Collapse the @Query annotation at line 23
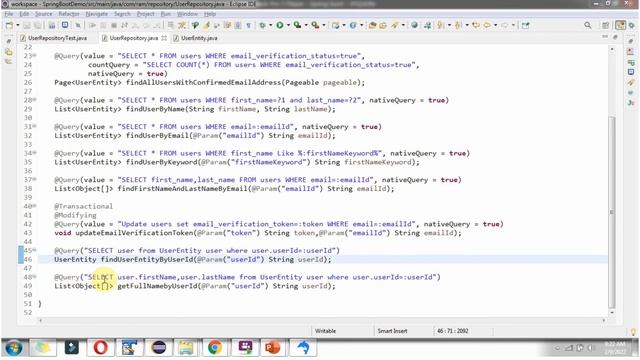The image size is (640, 360). [35, 56]
